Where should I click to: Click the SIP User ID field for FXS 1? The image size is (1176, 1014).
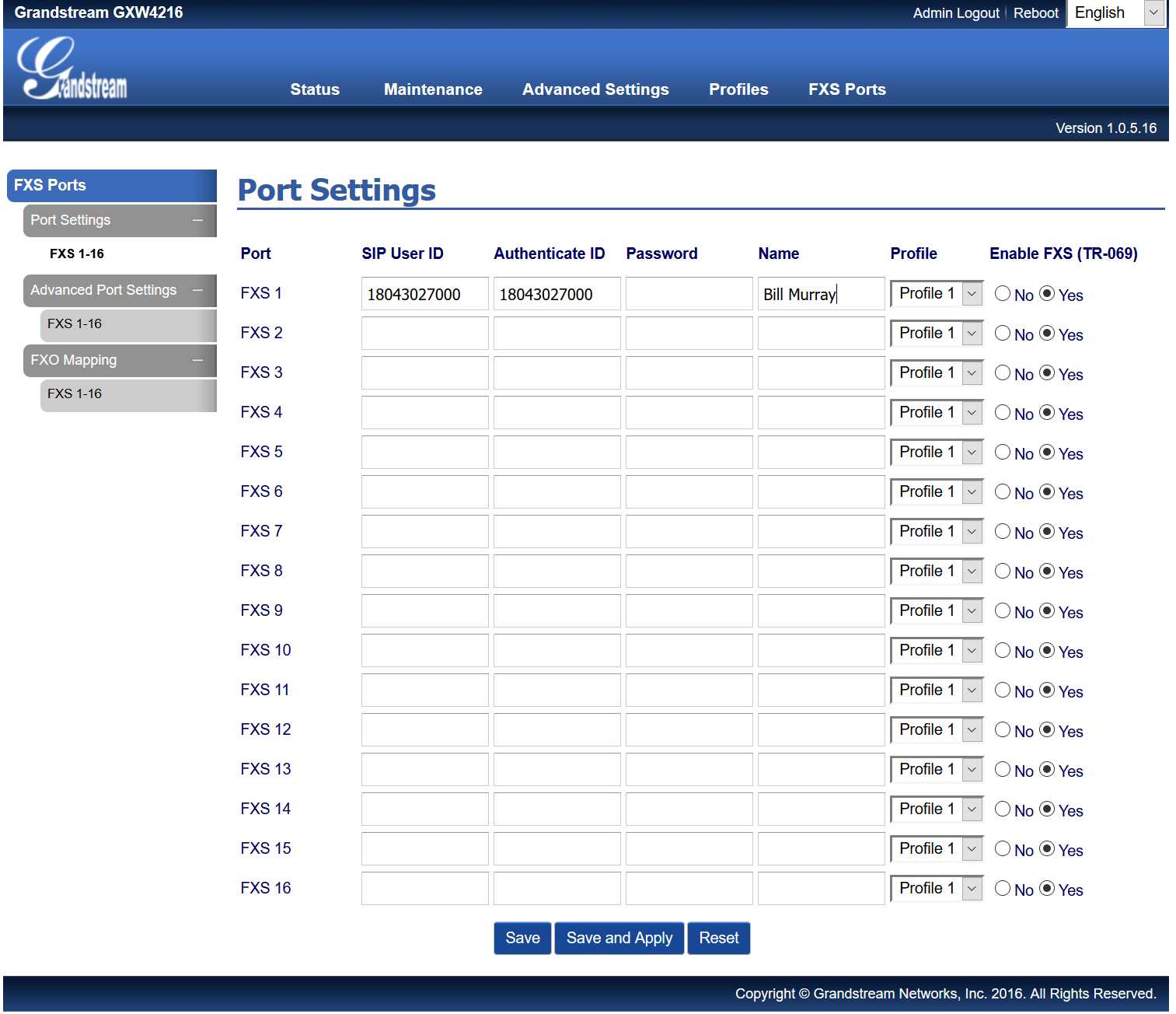(x=424, y=293)
